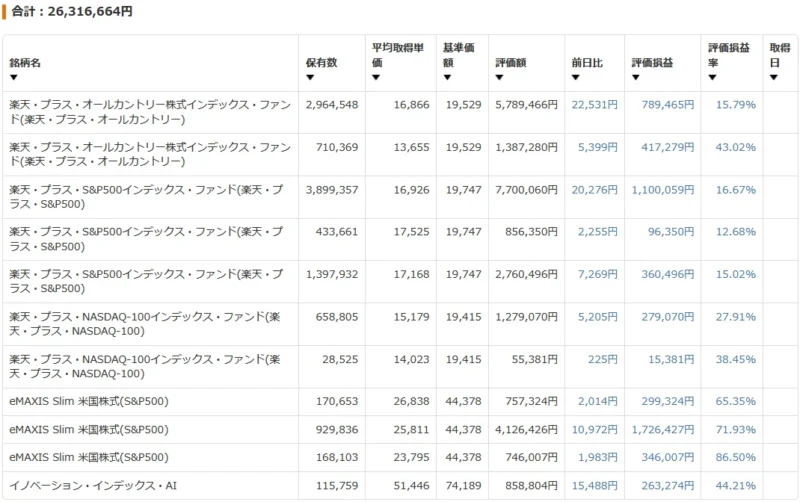Click valuation 1,387,280円

526,147
